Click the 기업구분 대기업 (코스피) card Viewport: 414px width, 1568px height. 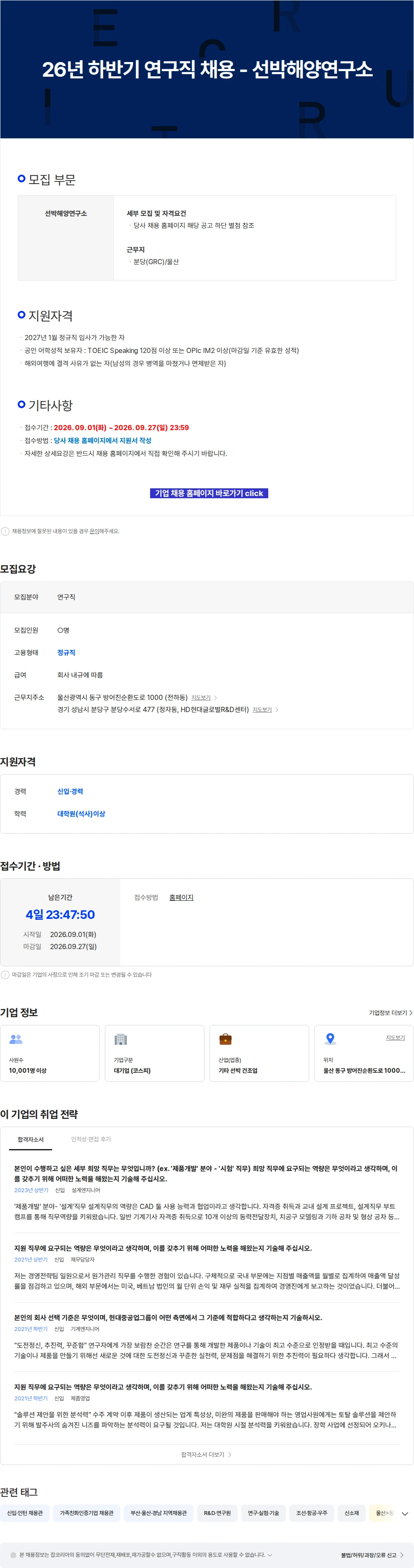(x=155, y=1054)
